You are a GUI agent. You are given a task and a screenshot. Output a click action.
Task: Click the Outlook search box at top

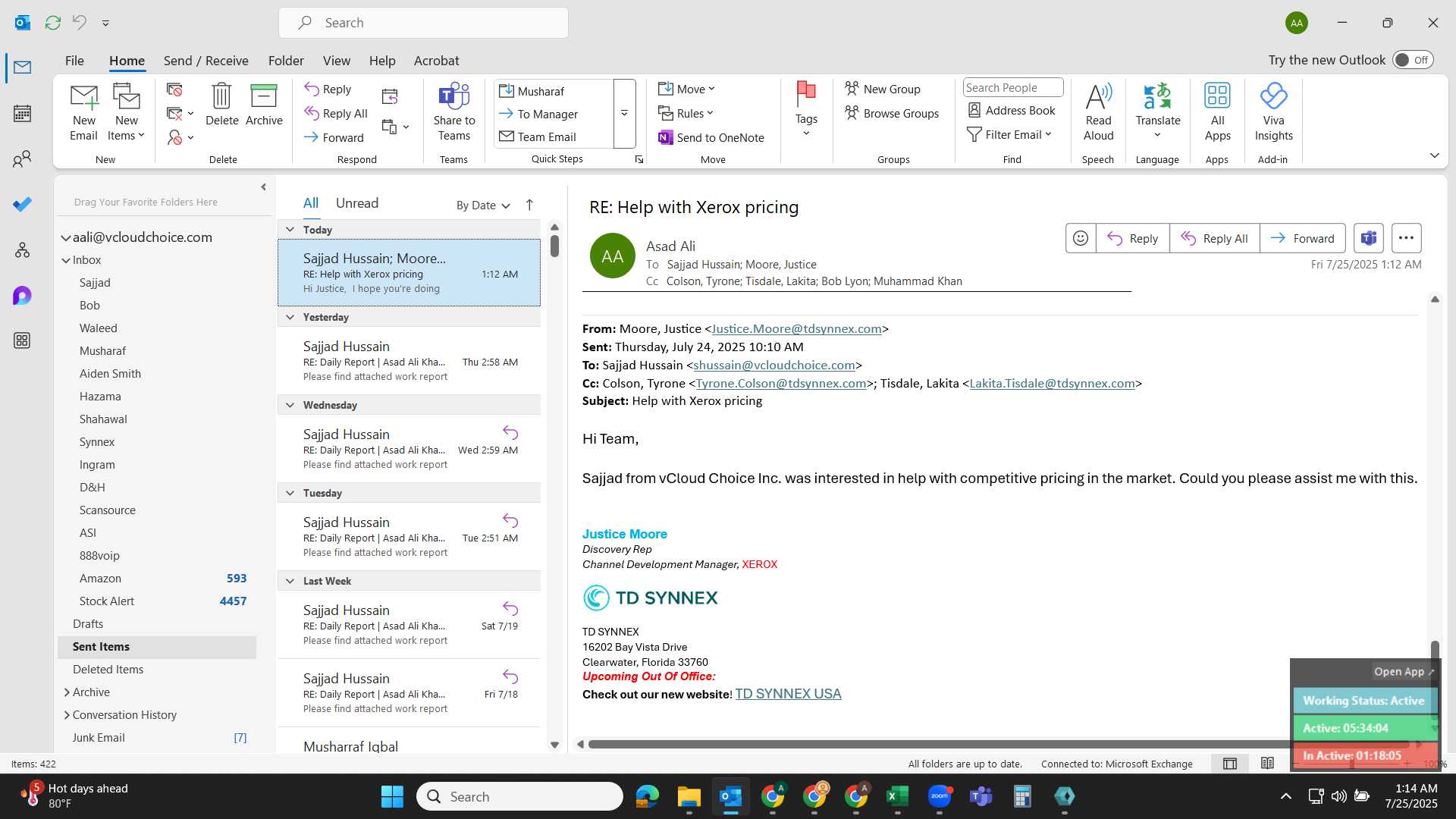423,23
